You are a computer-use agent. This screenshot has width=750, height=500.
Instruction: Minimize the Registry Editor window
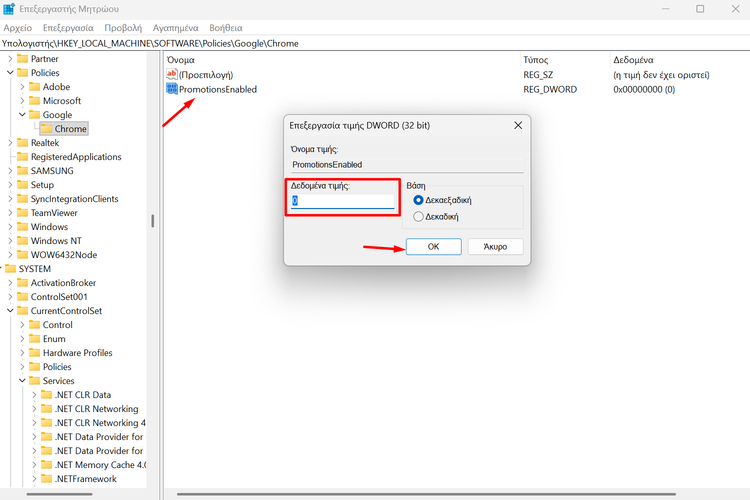coord(665,9)
